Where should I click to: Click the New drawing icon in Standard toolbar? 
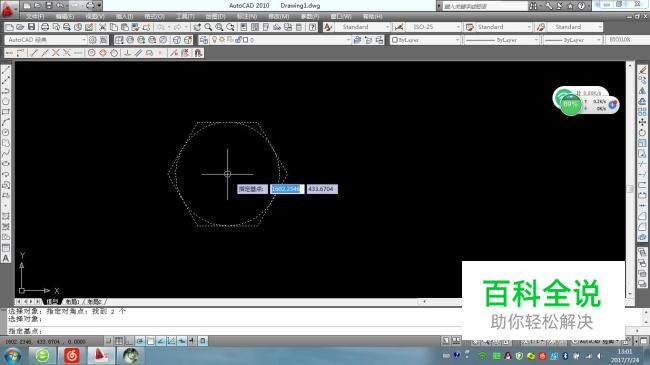tap(9, 27)
